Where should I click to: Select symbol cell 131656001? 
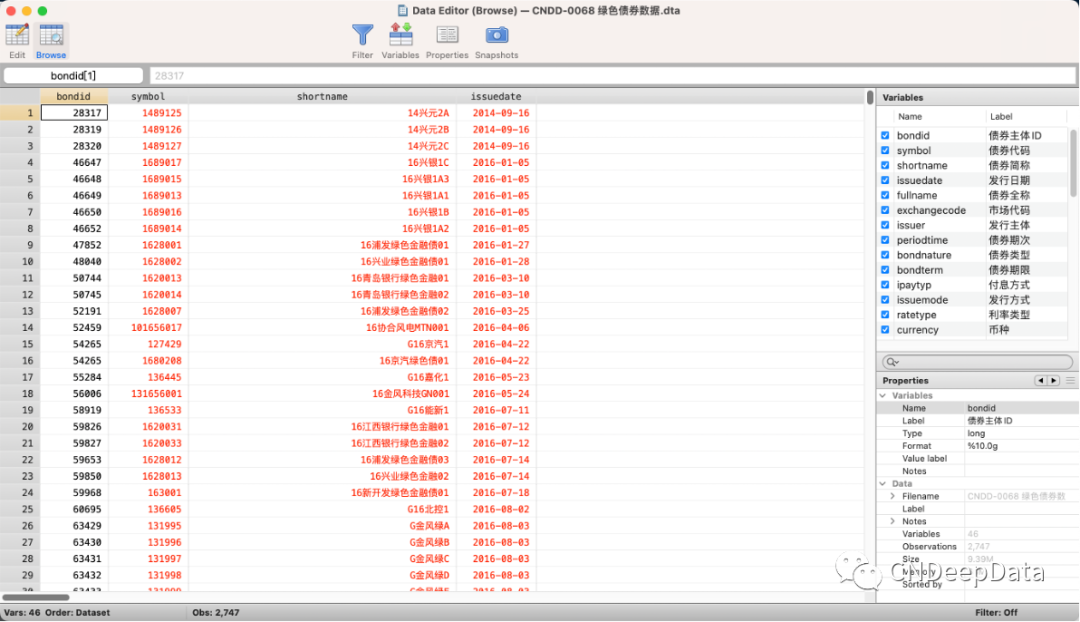tap(148, 394)
